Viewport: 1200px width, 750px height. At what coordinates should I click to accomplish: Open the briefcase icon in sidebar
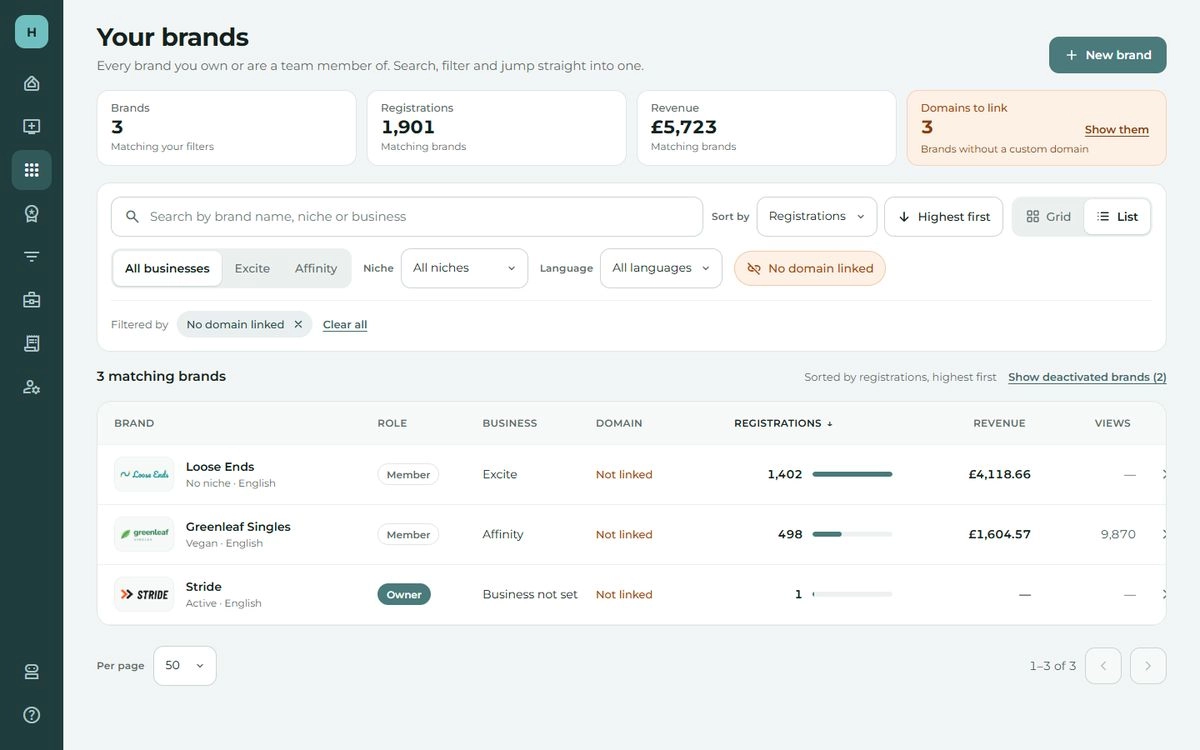point(31,300)
